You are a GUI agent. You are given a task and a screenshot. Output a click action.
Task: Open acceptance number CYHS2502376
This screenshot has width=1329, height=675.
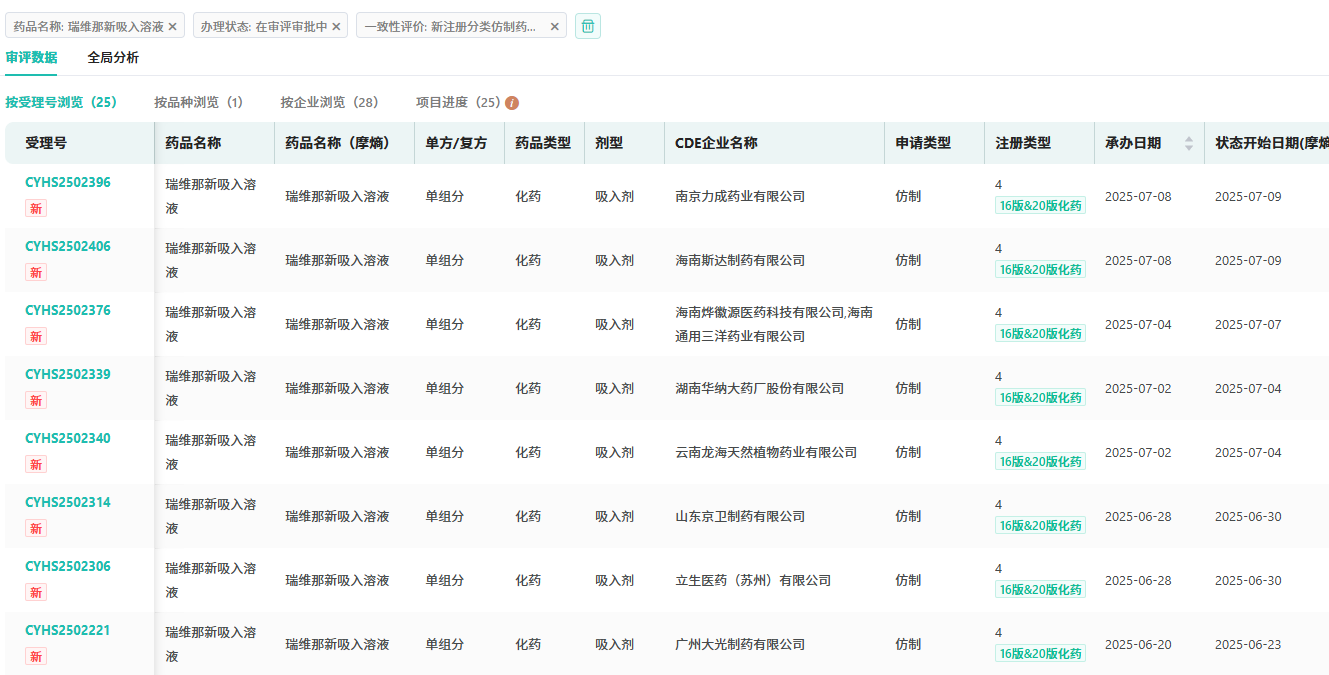tap(68, 311)
